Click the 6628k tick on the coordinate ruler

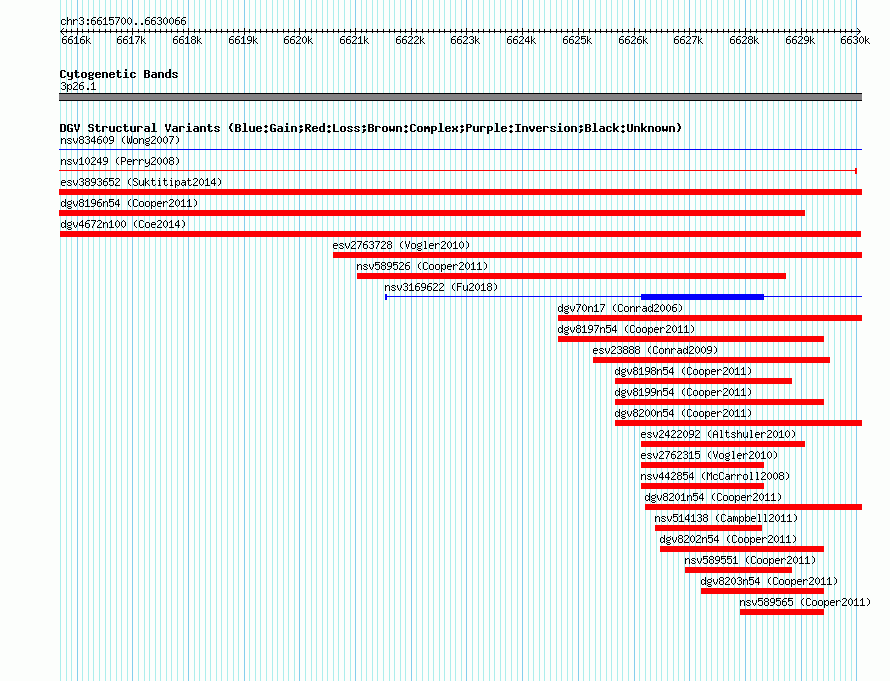pos(744,40)
